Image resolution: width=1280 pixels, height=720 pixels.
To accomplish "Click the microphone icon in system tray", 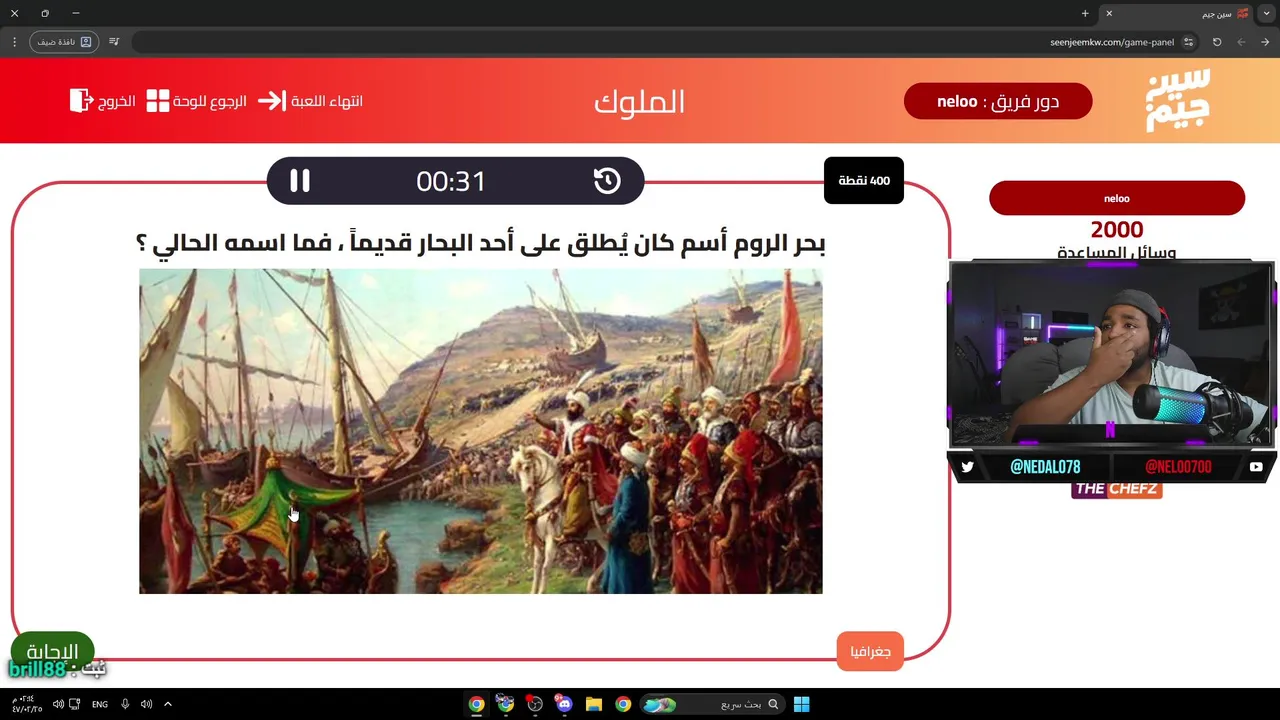I will click(125, 704).
